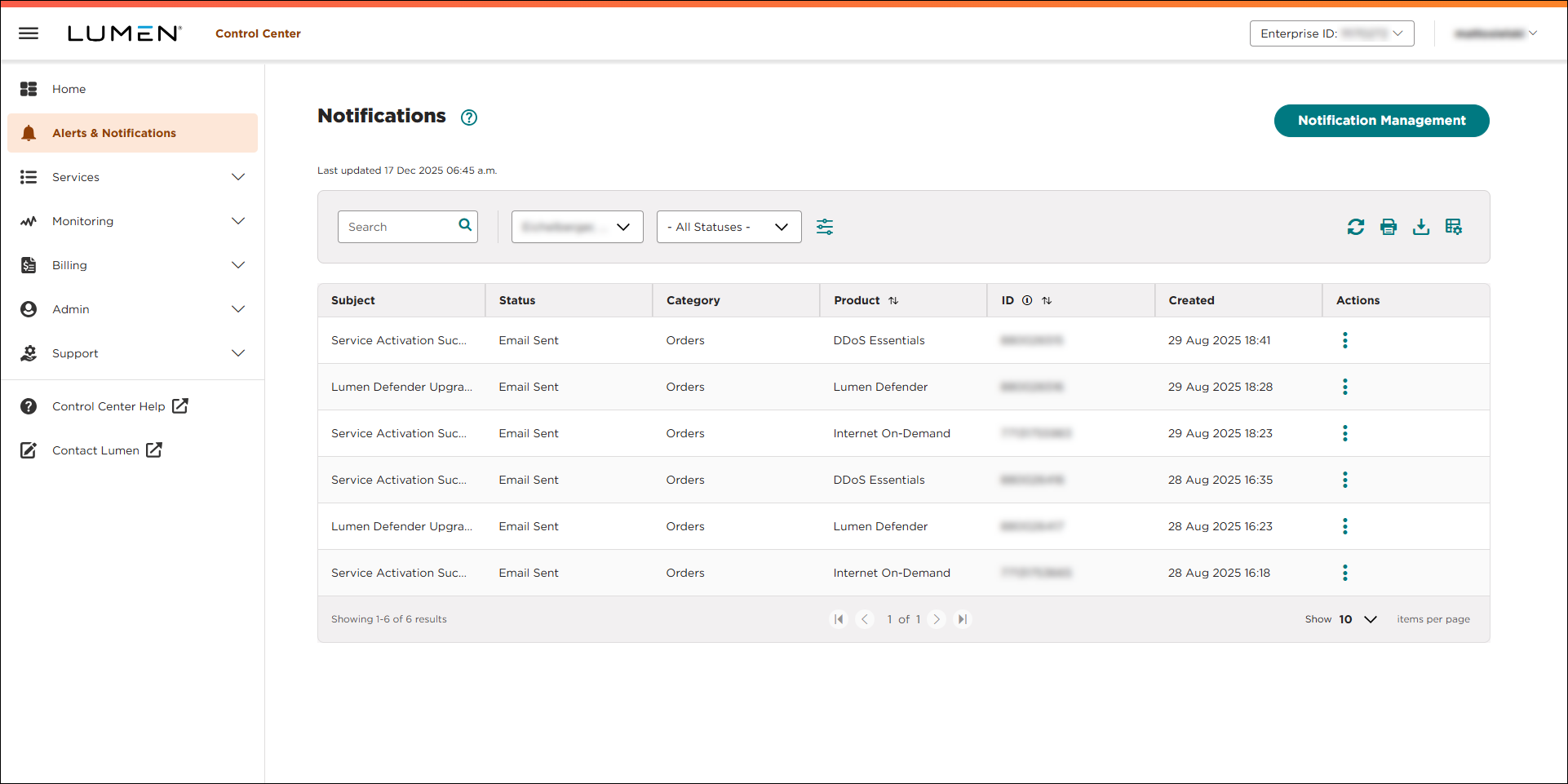
Task: Open the filter options icon beside status dropdown
Action: click(x=825, y=227)
